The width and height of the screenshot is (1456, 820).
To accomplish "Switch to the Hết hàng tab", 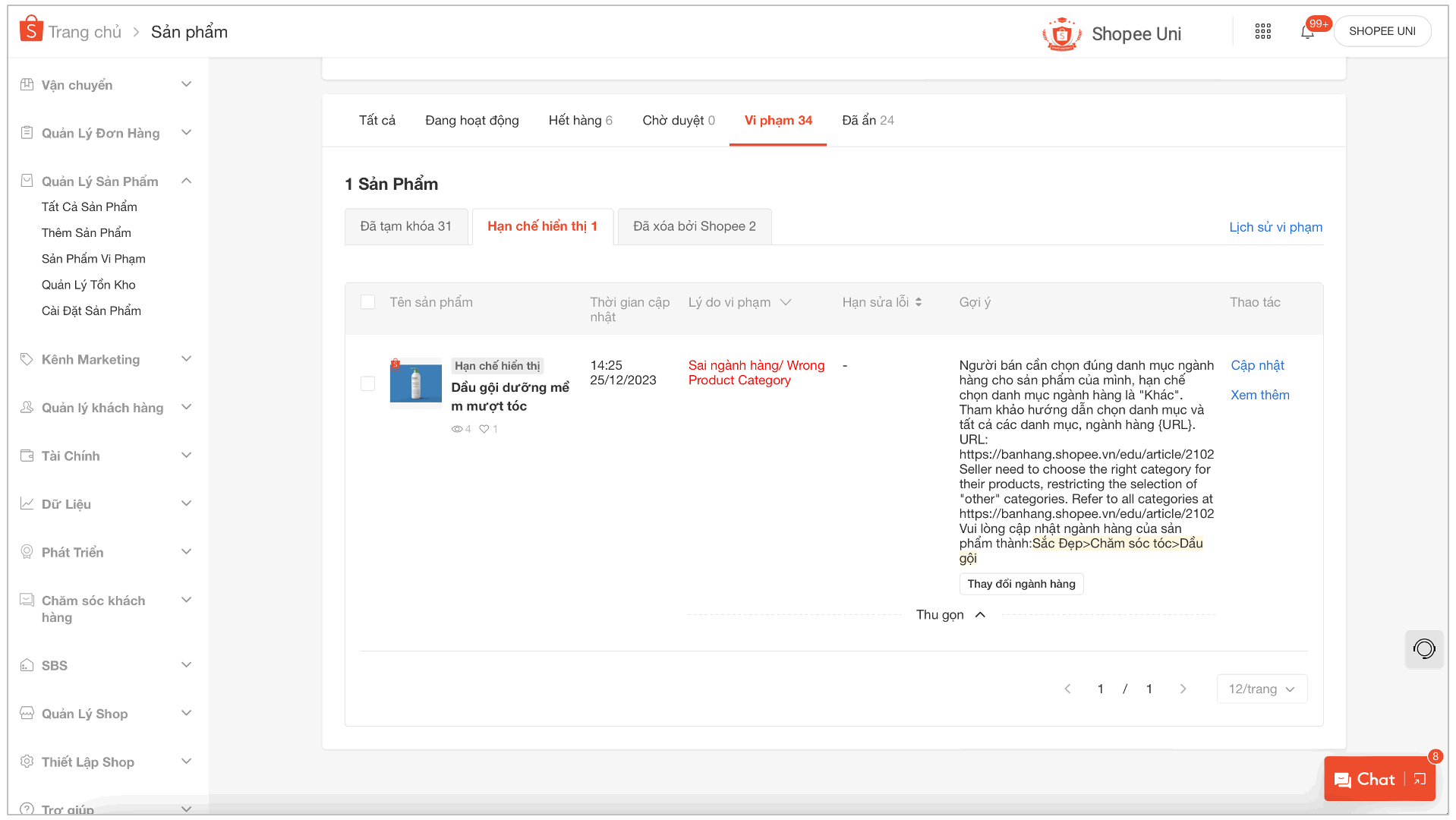I will [580, 121].
